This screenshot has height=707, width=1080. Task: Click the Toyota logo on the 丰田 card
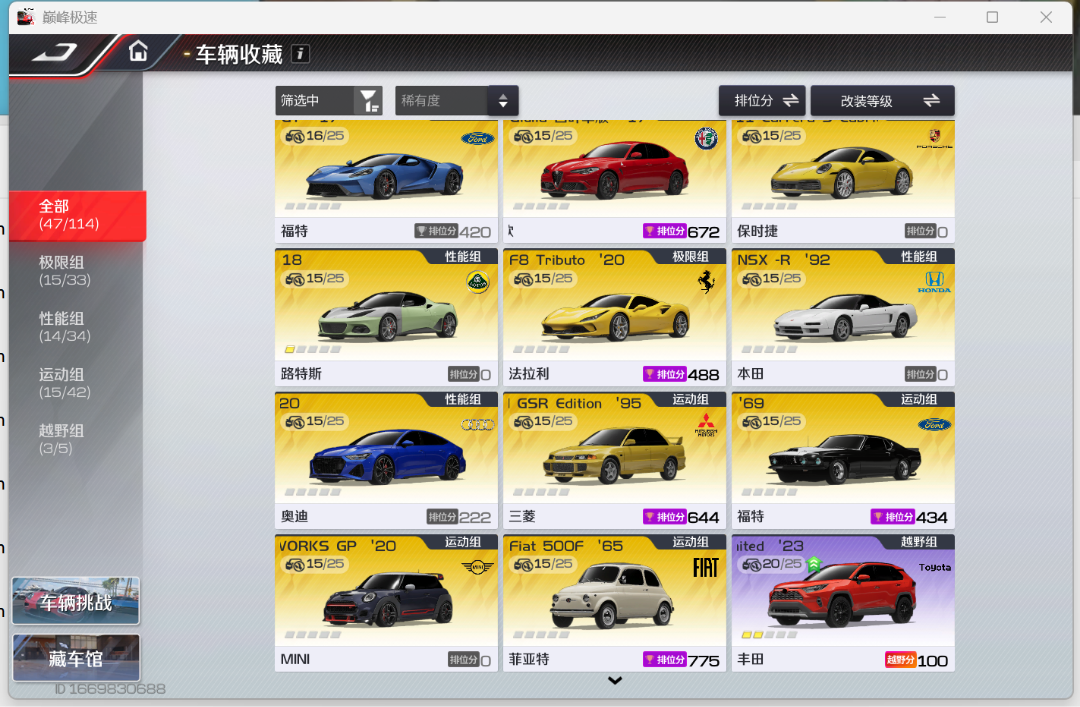[x=935, y=567]
